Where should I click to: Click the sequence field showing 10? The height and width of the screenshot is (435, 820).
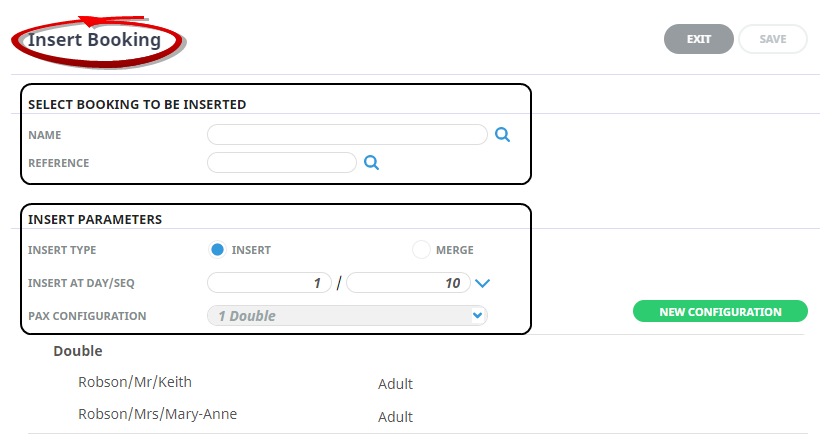click(x=407, y=283)
